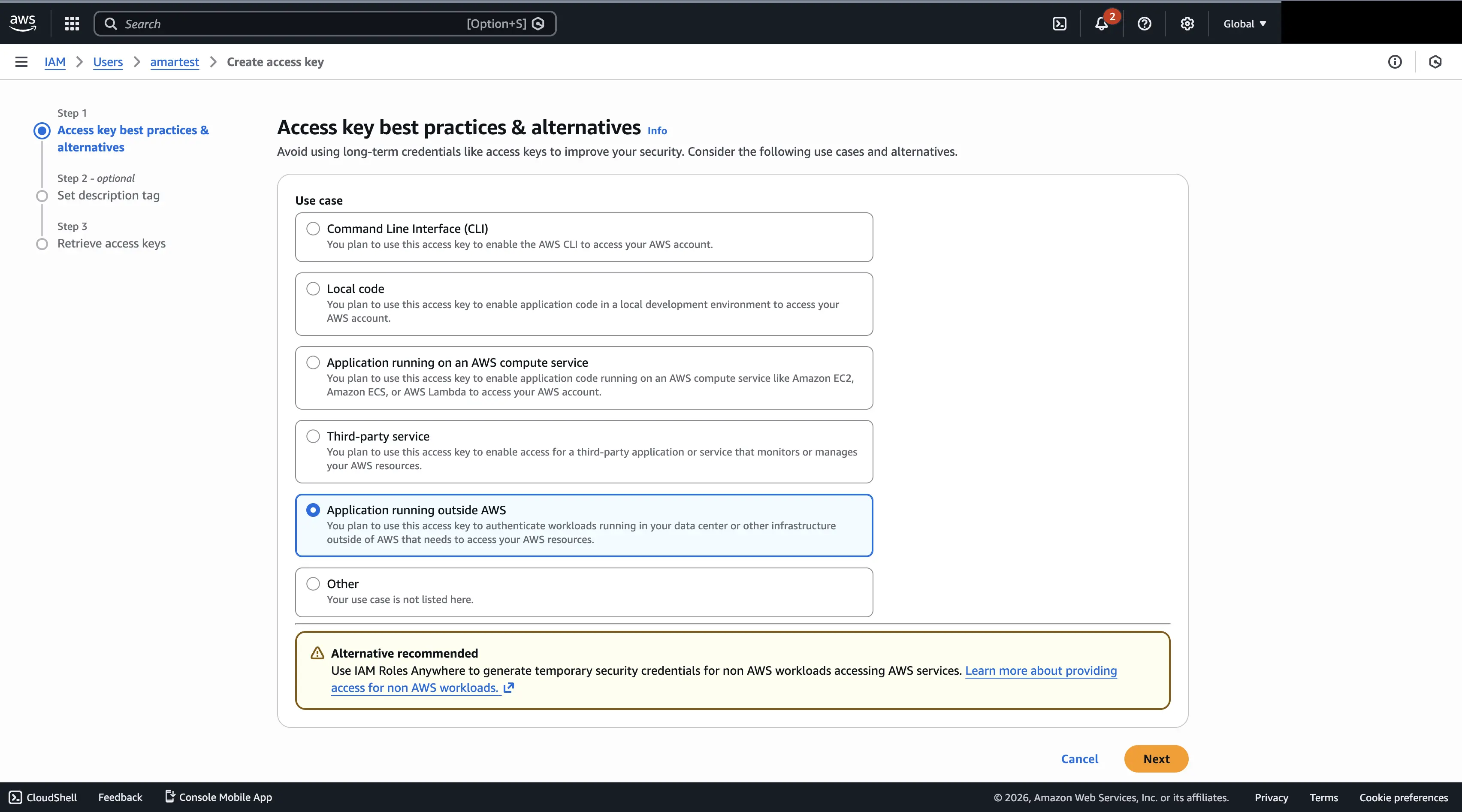Click the Step 3 wizard step circle
This screenshot has height=812, width=1462.
pyautogui.click(x=42, y=244)
